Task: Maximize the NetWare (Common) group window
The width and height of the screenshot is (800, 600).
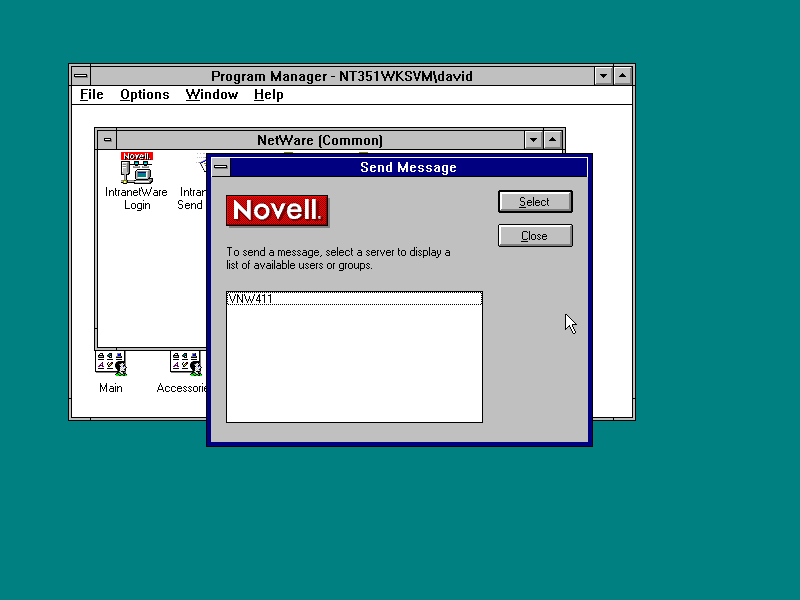Action: [x=553, y=140]
